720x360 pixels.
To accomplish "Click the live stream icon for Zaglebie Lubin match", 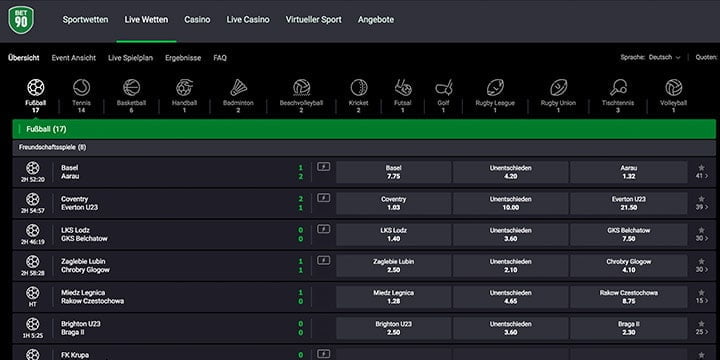I will coord(323,260).
